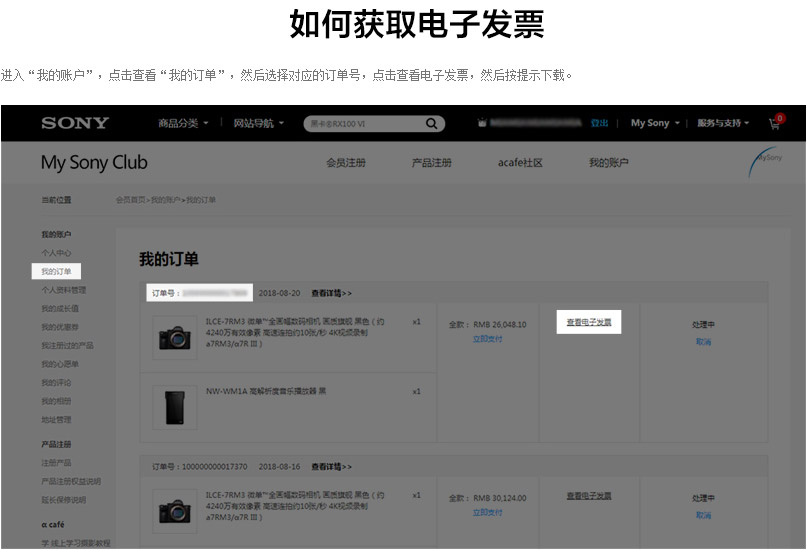Click the amount RMB 26,048.10
Screen dimensions: 807x550
(500, 325)
